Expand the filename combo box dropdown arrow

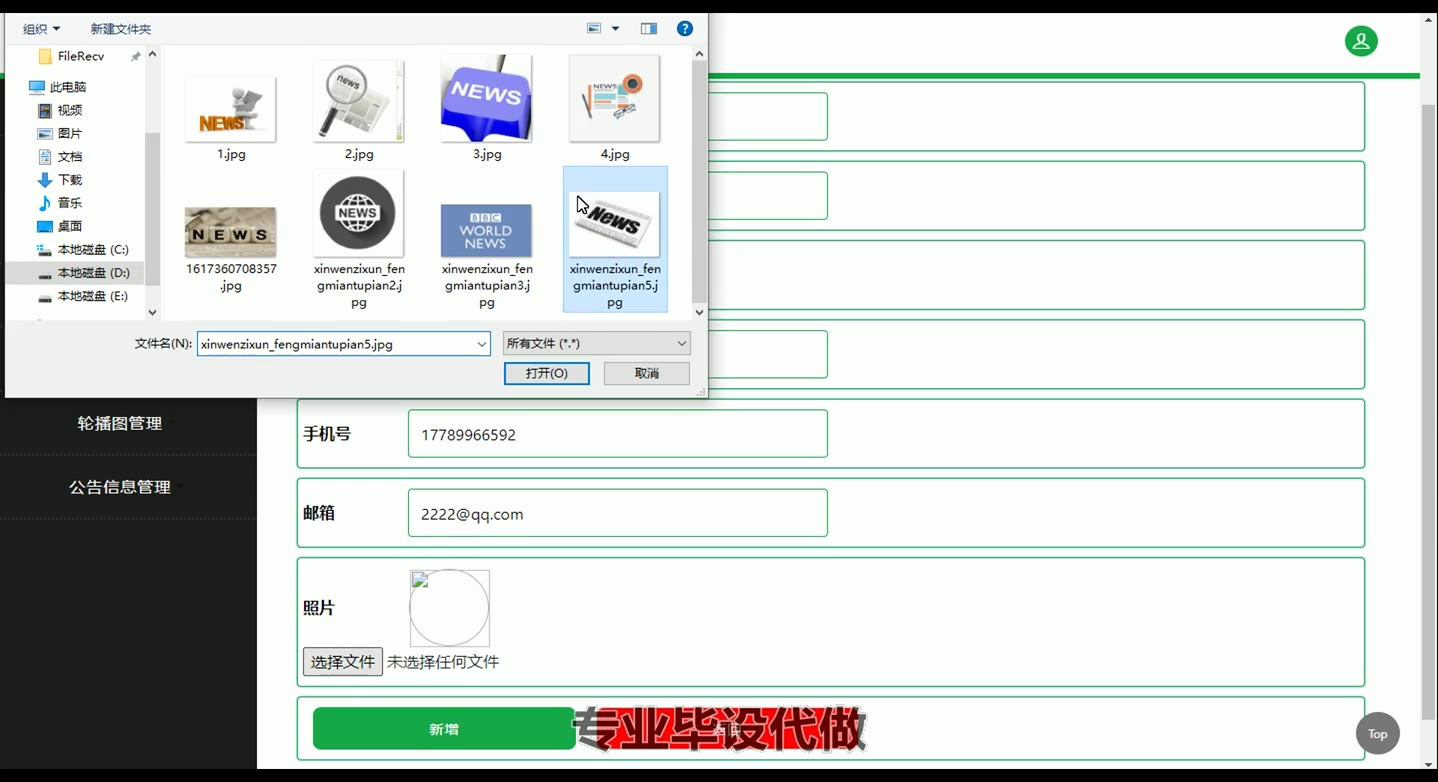point(482,344)
